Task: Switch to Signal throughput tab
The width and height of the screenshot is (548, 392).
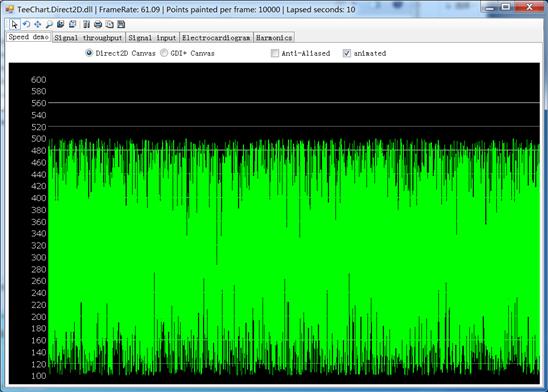Action: pos(88,38)
